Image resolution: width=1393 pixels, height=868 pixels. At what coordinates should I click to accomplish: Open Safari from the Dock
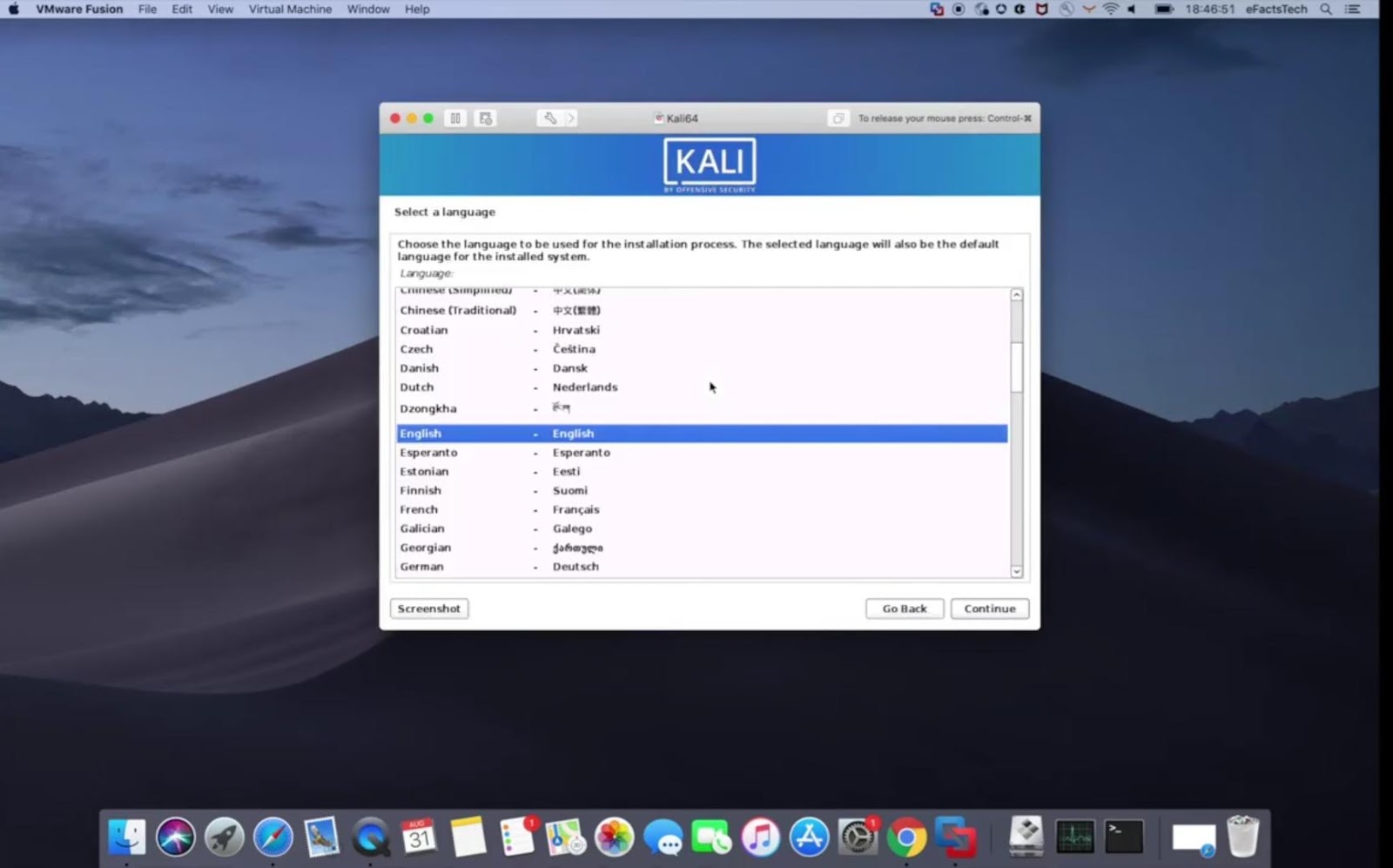click(273, 838)
